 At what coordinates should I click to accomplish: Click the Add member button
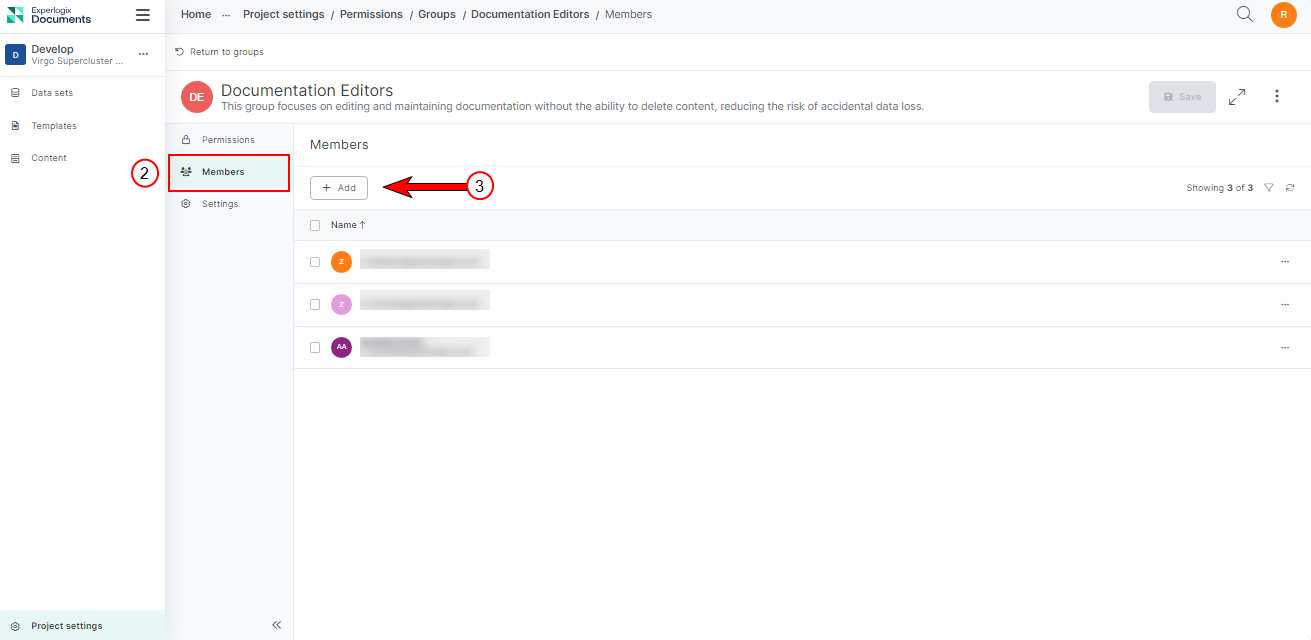[x=339, y=188]
